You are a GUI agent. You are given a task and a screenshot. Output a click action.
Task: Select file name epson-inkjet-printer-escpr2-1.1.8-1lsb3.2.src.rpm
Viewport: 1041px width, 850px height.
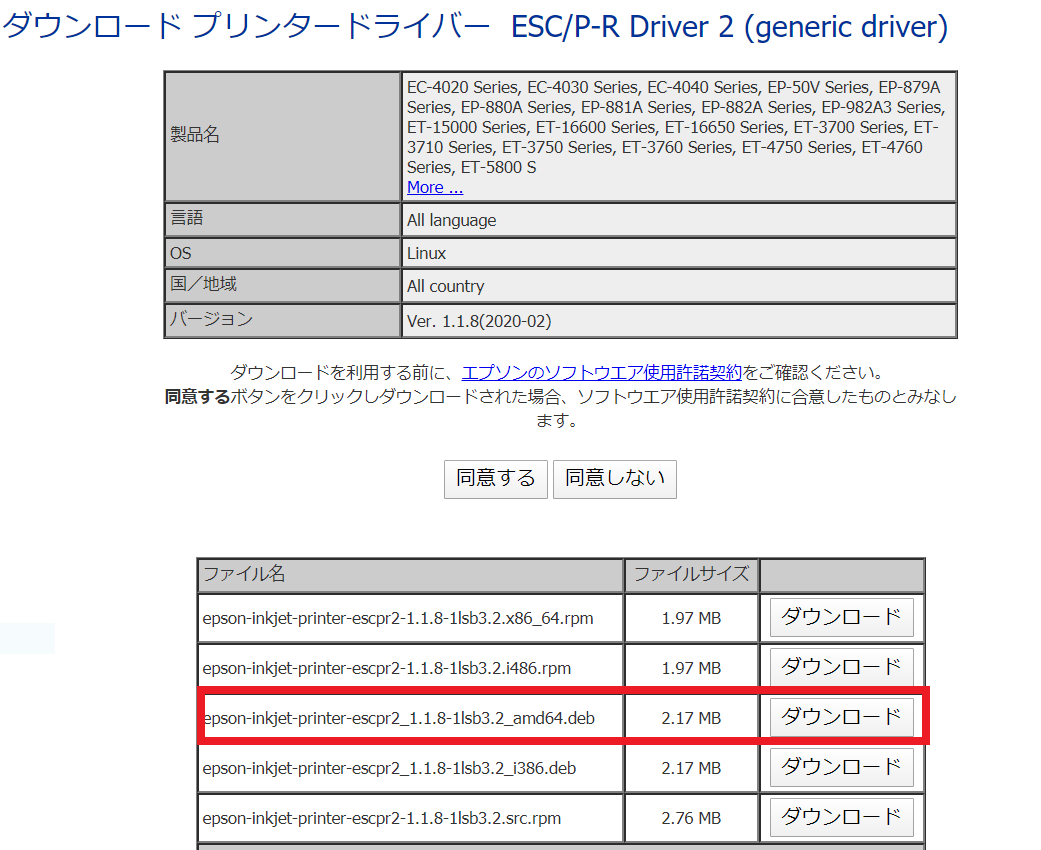382,818
